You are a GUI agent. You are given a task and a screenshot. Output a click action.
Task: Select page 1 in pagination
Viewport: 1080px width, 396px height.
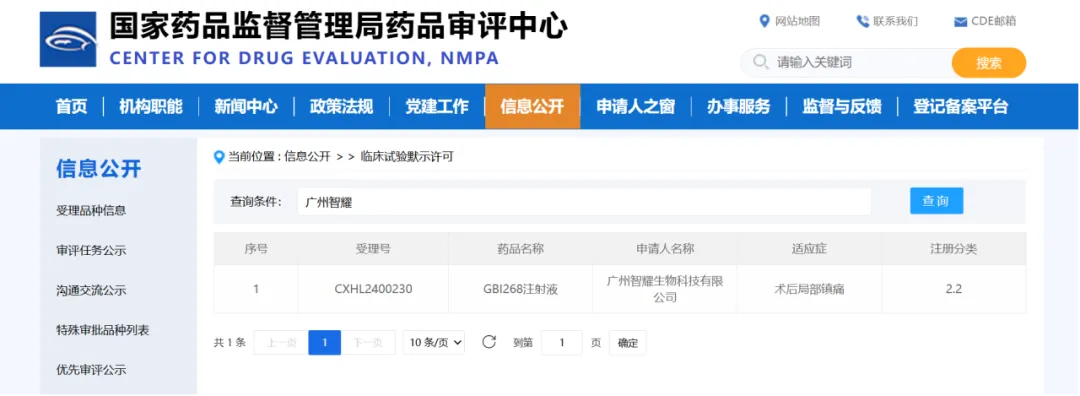pyautogui.click(x=324, y=342)
